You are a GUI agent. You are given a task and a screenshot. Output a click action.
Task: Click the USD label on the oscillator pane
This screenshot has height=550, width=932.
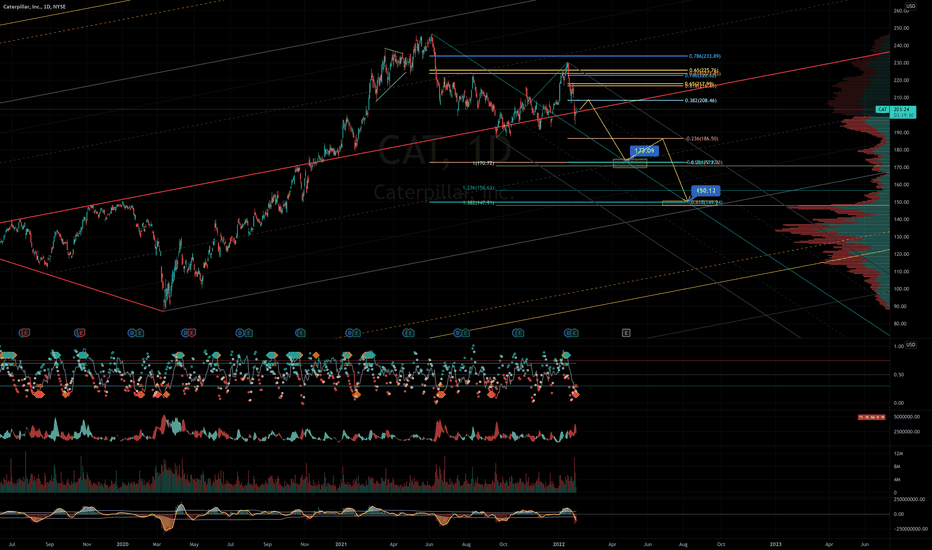pyautogui.click(x=910, y=345)
